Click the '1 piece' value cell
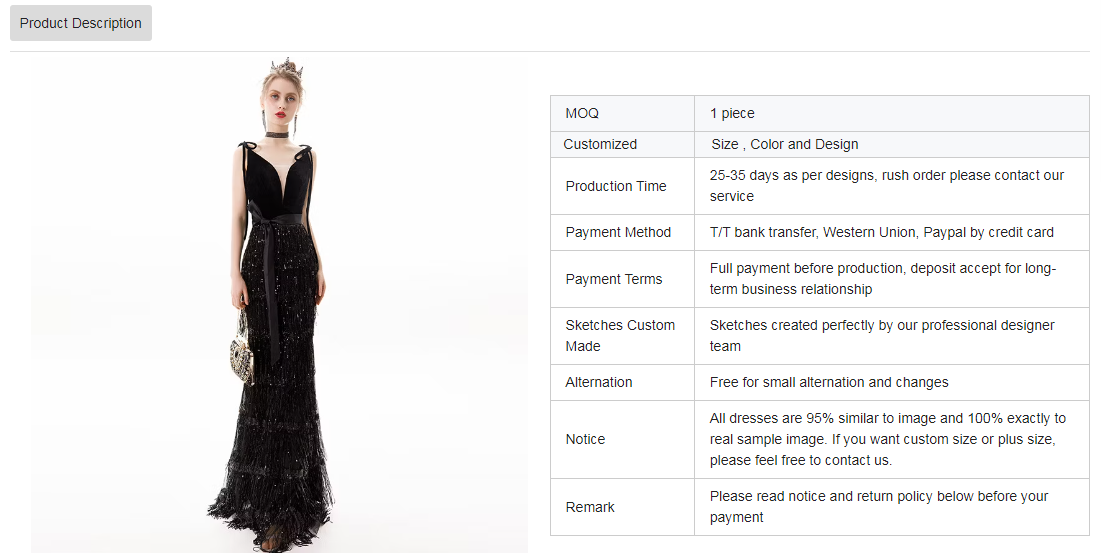This screenshot has height=560, width=1101. (x=892, y=114)
